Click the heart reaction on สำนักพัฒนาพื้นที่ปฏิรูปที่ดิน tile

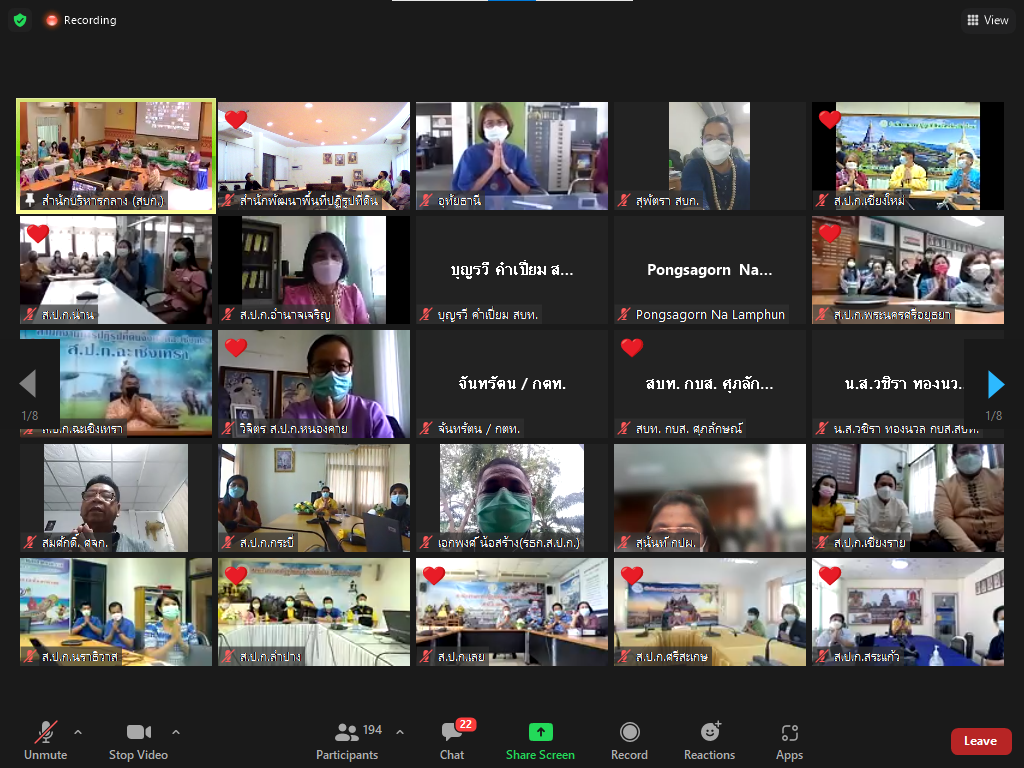pos(236,120)
